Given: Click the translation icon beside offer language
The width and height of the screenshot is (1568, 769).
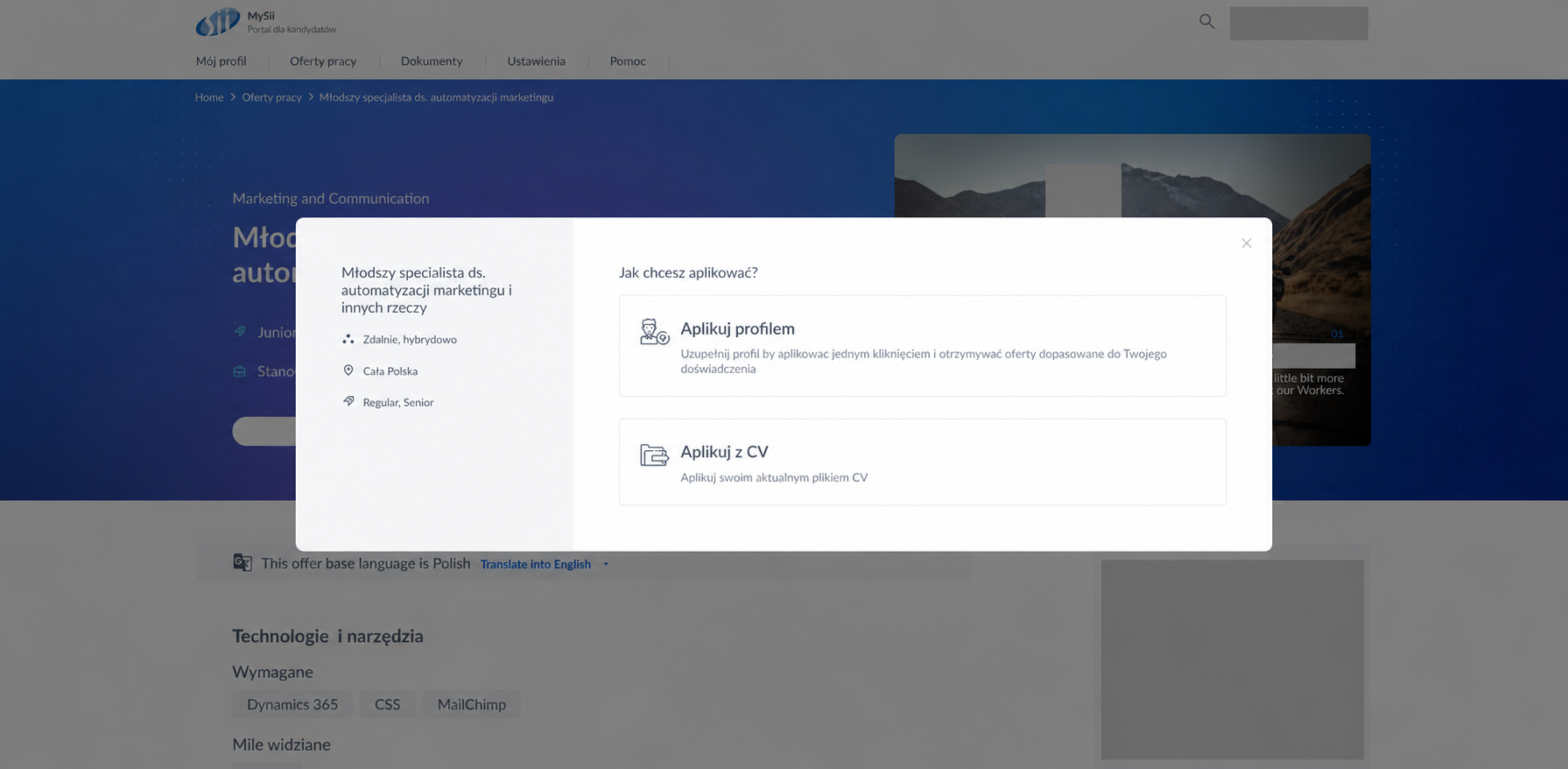Looking at the screenshot, I should click(x=243, y=562).
